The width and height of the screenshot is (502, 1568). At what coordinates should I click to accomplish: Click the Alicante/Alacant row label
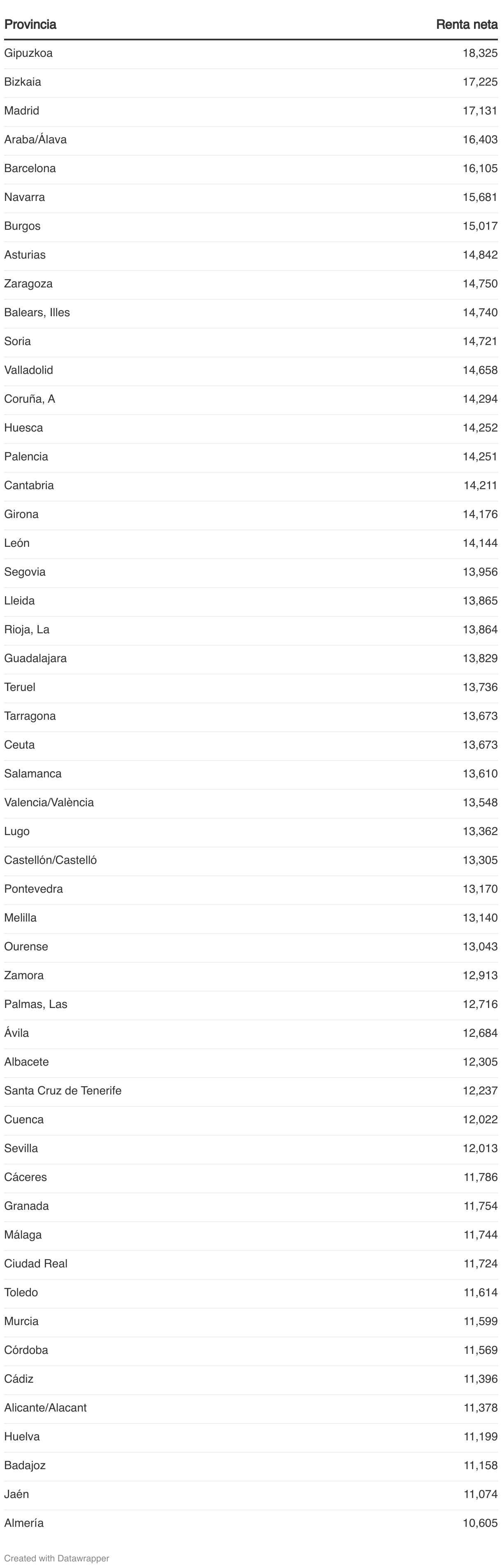45,1408
